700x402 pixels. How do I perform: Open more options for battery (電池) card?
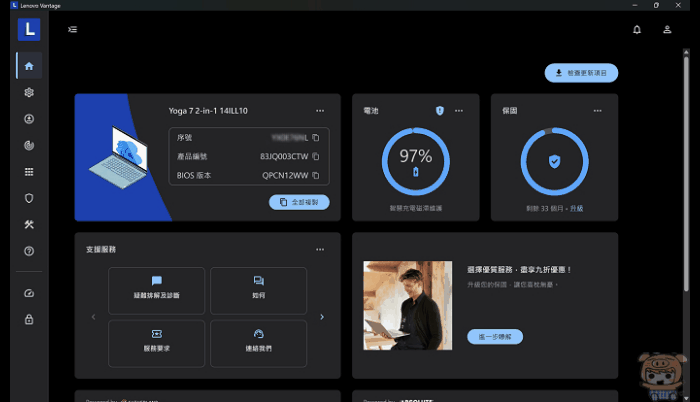click(459, 111)
